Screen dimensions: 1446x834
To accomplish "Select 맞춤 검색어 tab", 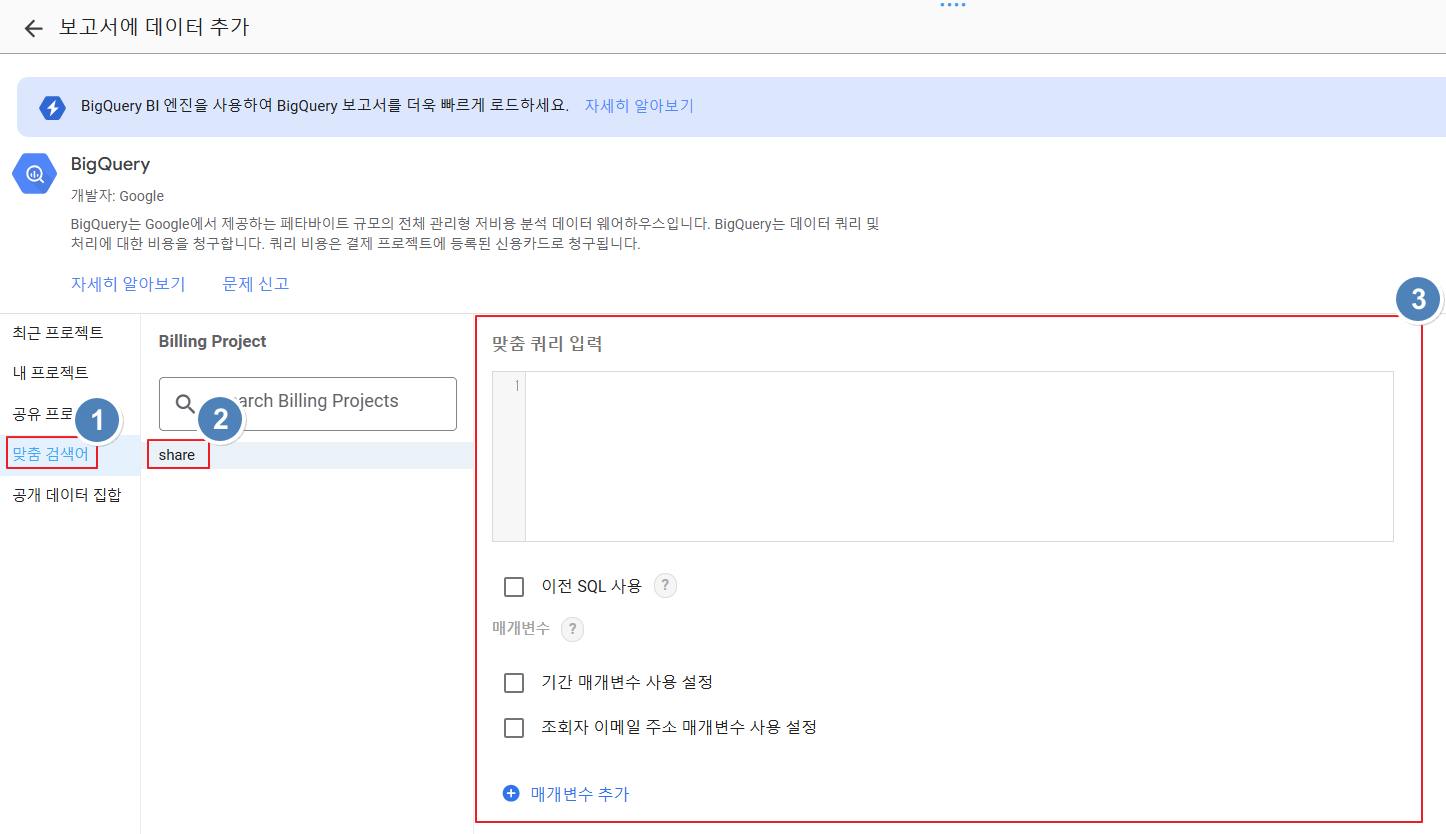I will pos(51,454).
